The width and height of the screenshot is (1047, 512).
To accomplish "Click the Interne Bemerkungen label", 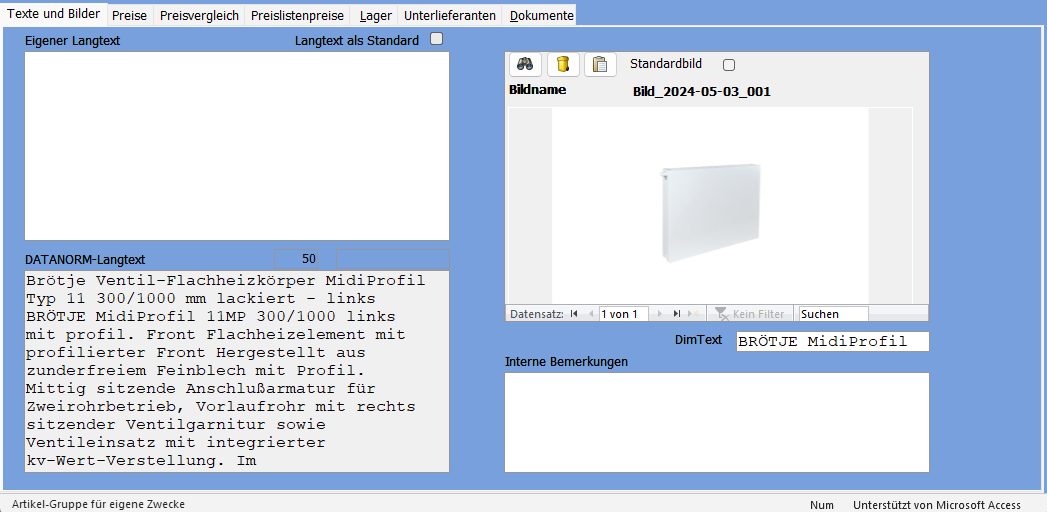I will [x=566, y=362].
